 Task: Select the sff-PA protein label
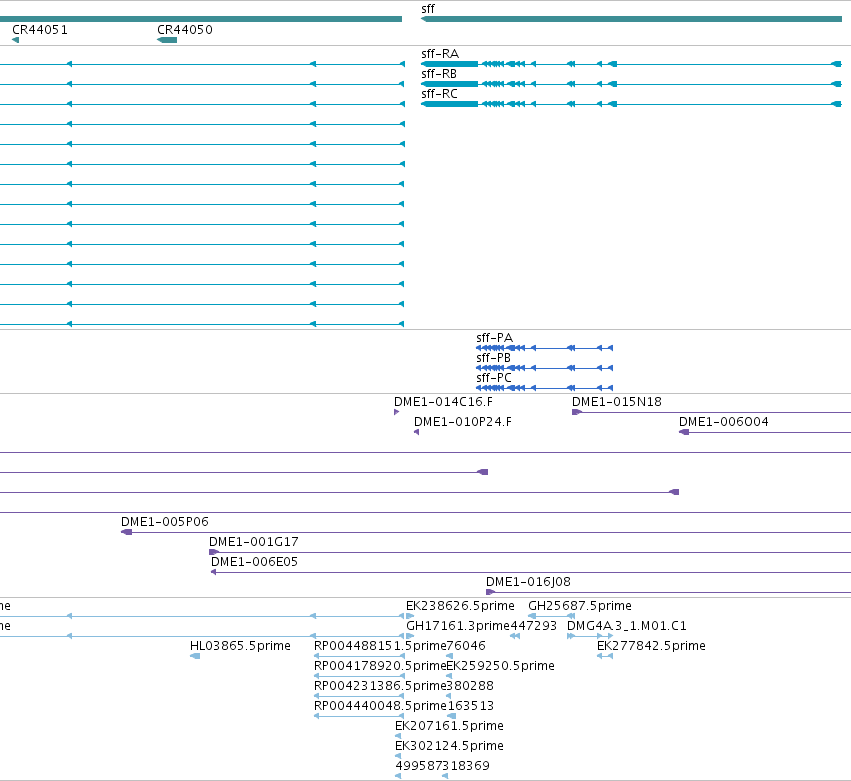[x=494, y=338]
